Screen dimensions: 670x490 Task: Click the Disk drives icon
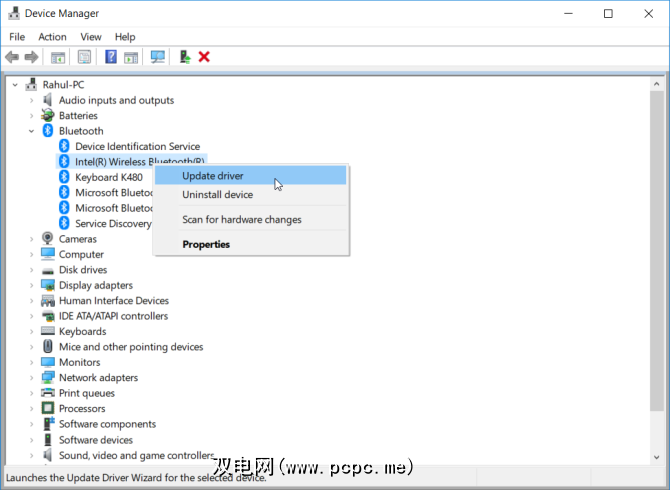47,270
